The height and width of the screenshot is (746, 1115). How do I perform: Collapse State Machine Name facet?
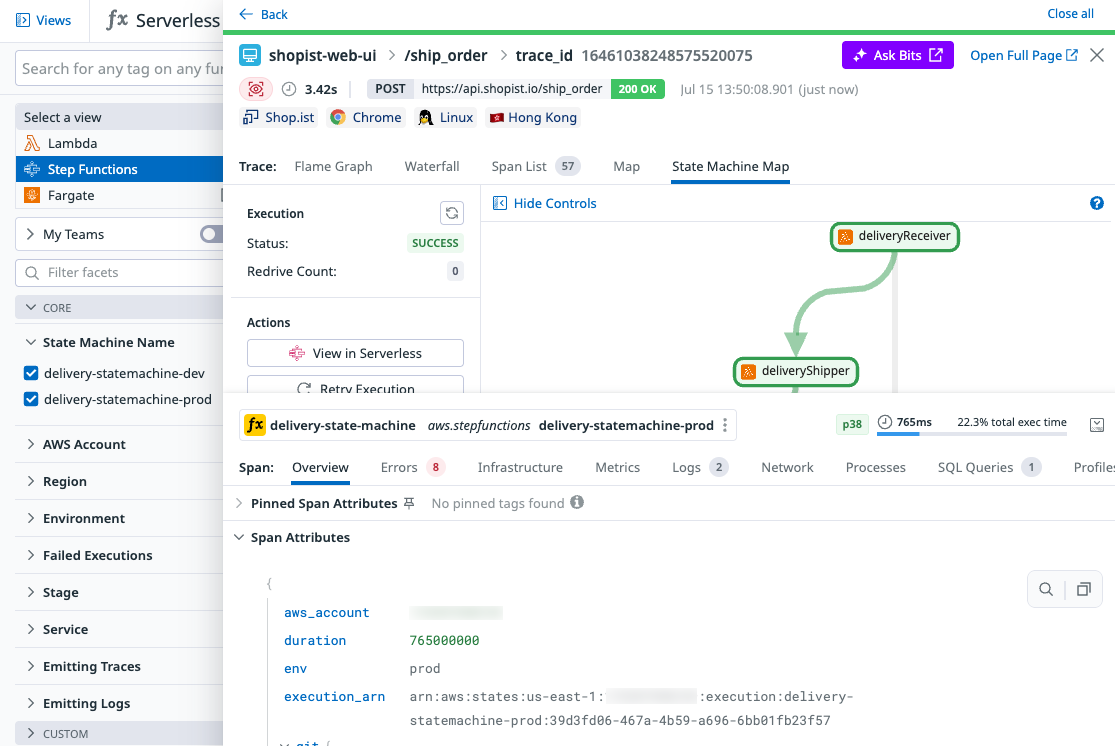click(x=31, y=342)
